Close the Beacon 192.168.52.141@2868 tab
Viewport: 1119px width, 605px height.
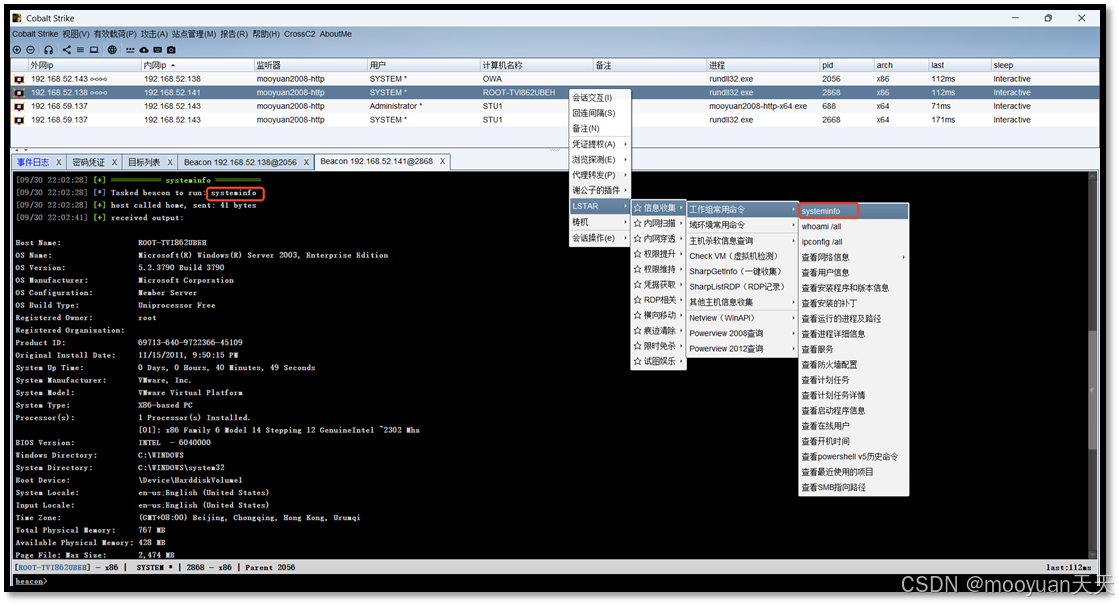tap(442, 161)
